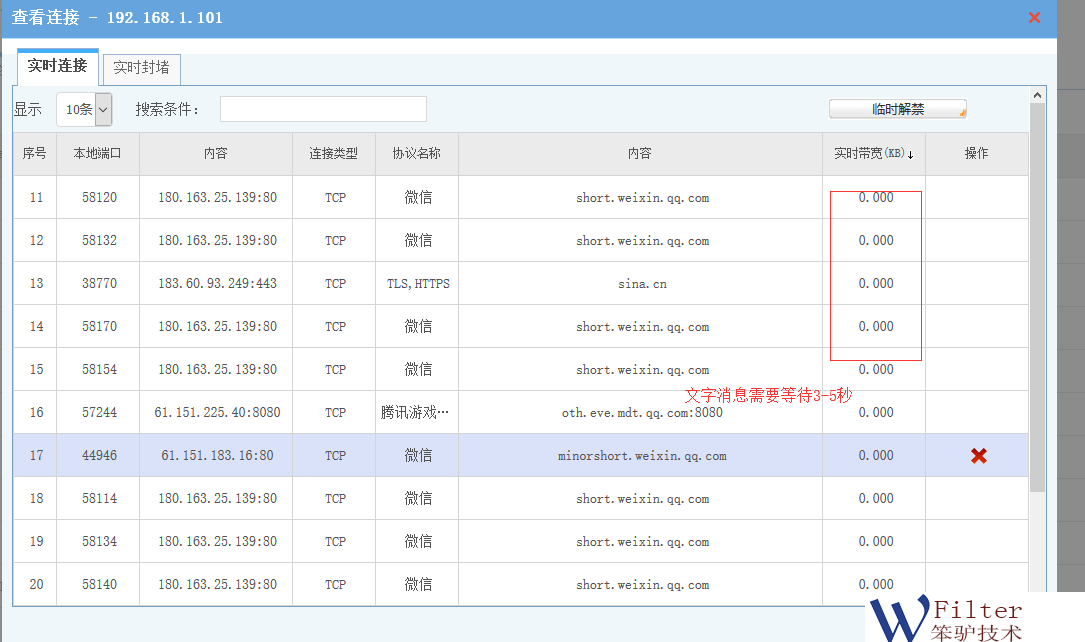Click the sort arrow on 实时带宽(KB) header
This screenshot has height=642, width=1085.
[911, 154]
